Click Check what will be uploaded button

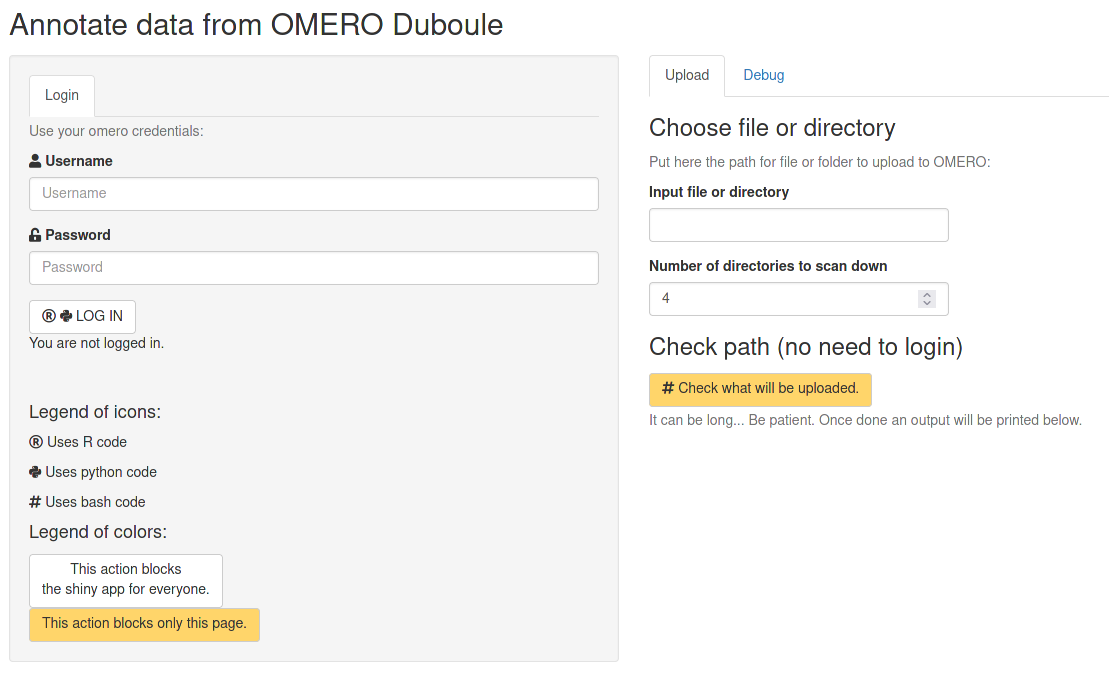[x=760, y=389]
